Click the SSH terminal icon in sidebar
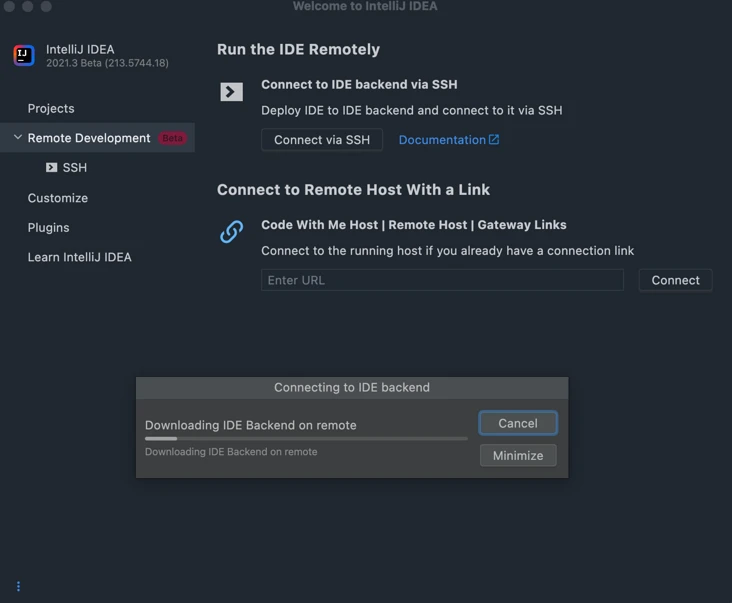Screen dimensions: 732x603 coord(51,168)
